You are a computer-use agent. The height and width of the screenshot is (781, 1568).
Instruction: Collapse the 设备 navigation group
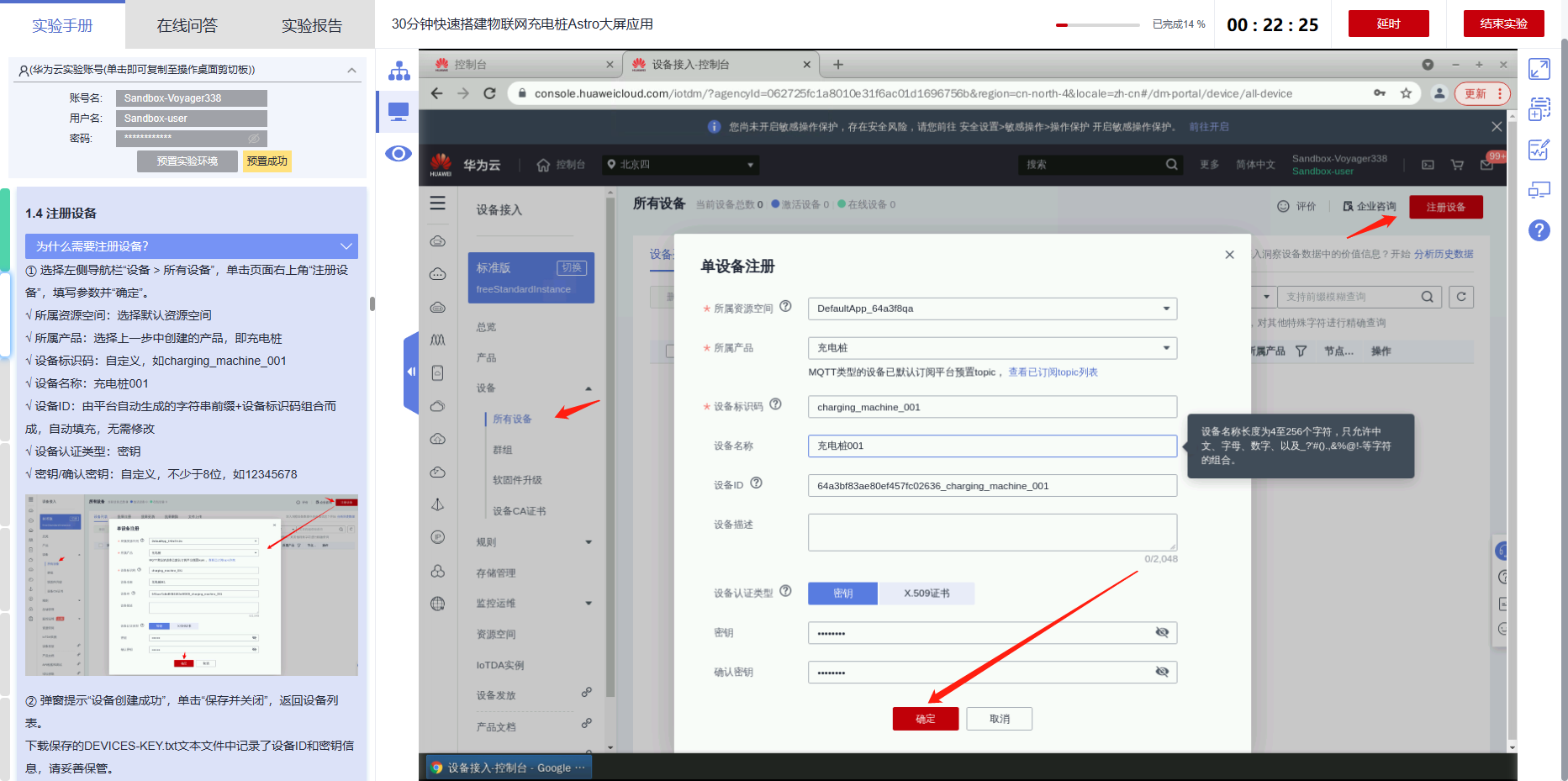589,388
